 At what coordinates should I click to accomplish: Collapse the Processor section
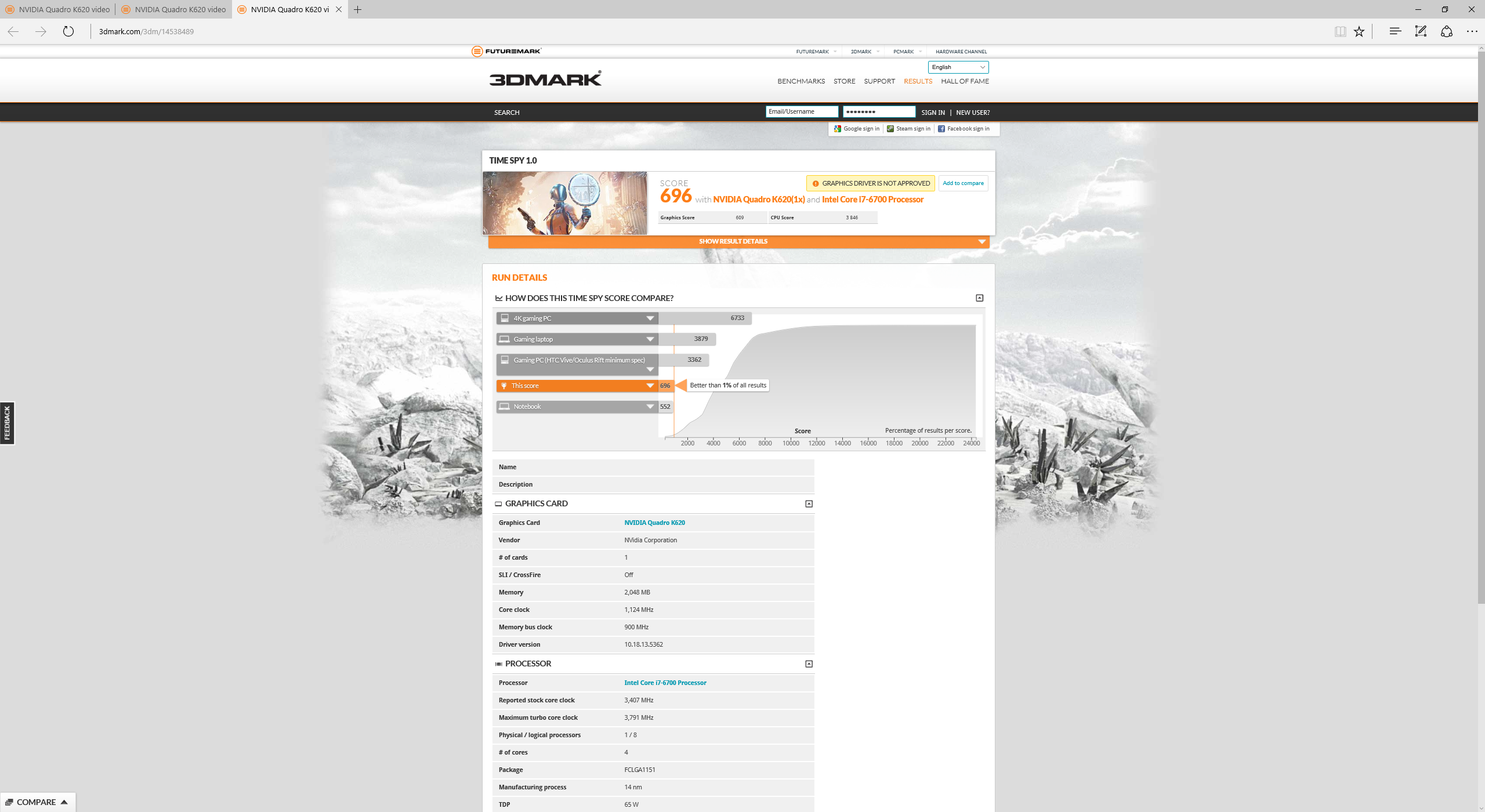(809, 664)
